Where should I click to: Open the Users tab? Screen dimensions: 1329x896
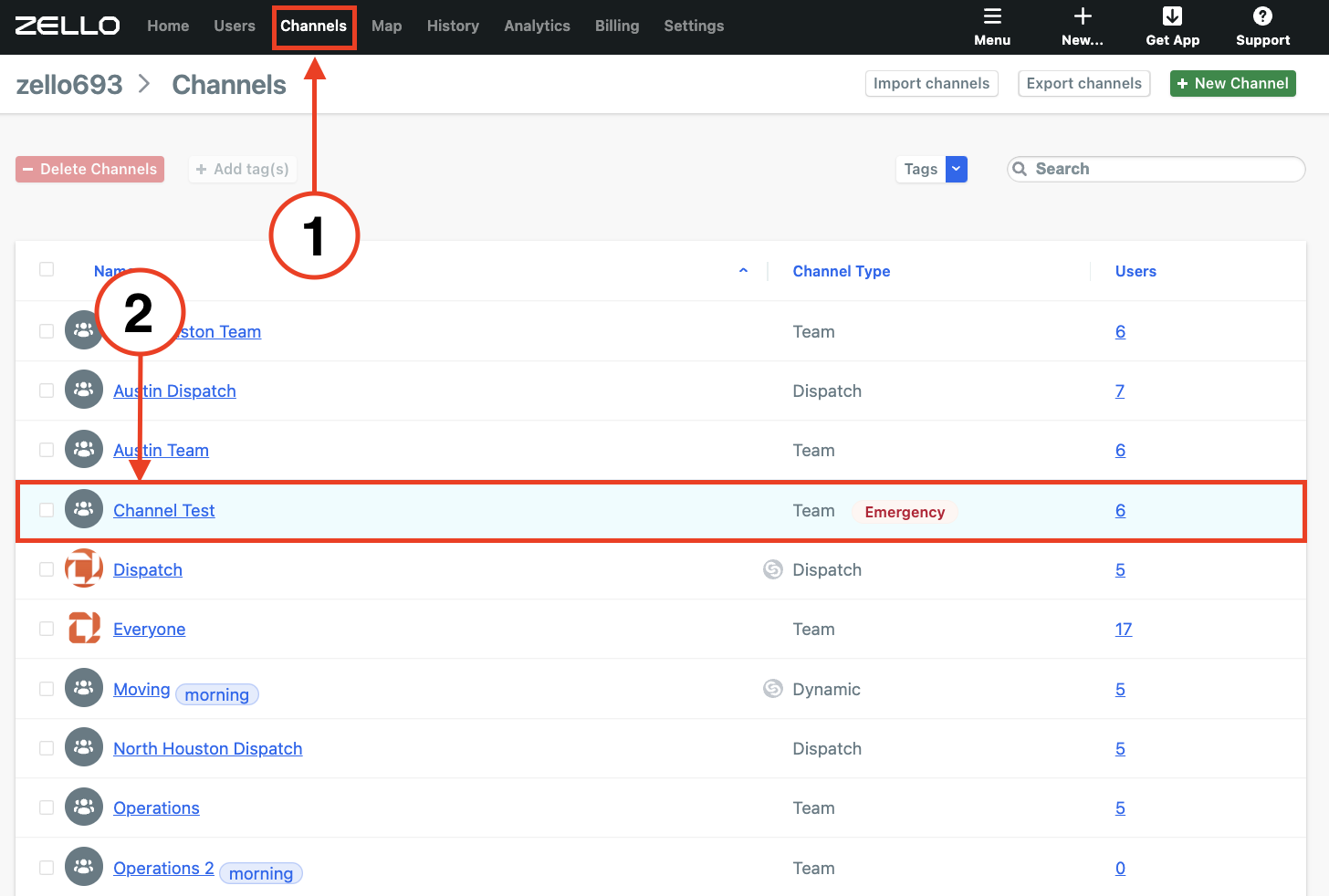pyautogui.click(x=235, y=26)
